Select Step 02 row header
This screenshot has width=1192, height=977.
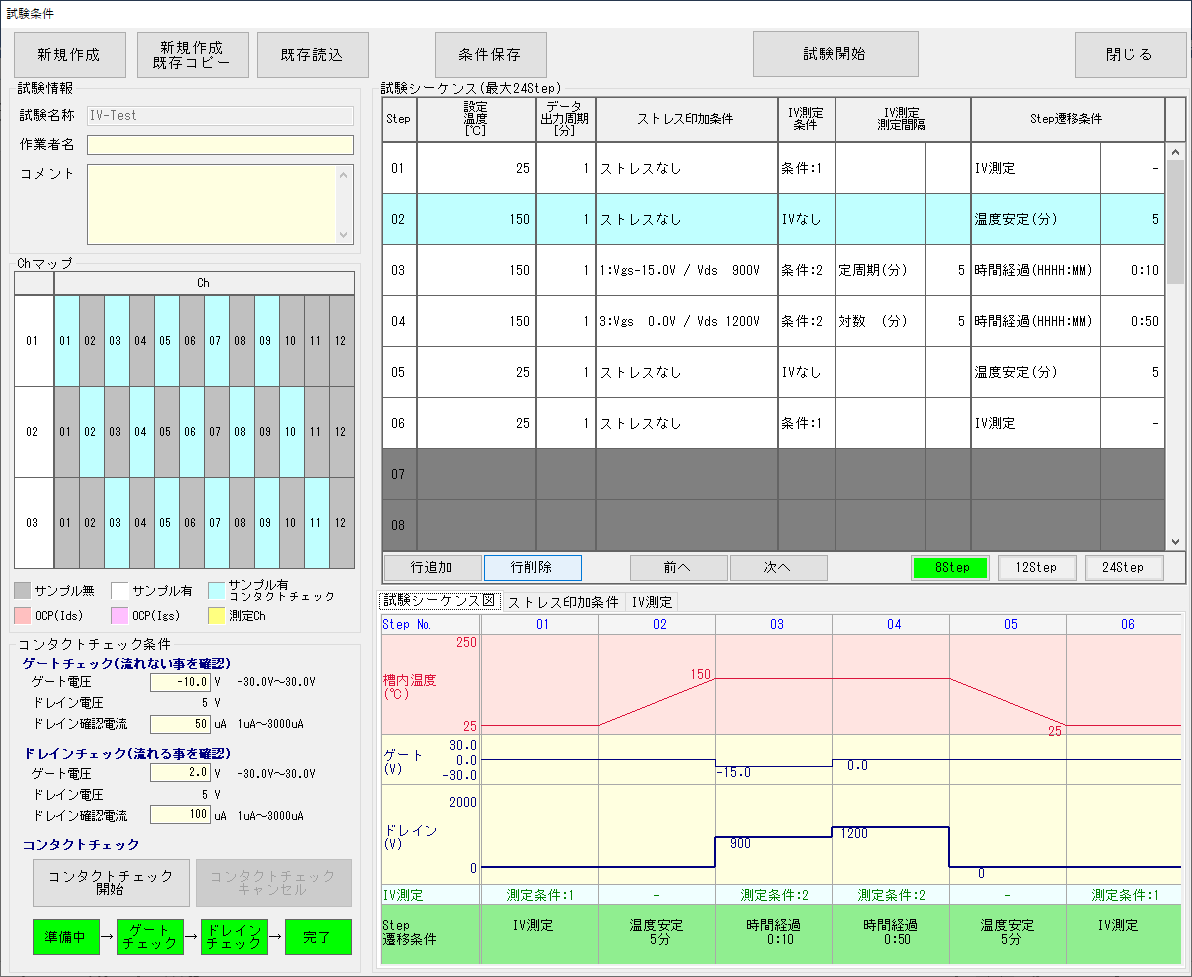(x=399, y=219)
